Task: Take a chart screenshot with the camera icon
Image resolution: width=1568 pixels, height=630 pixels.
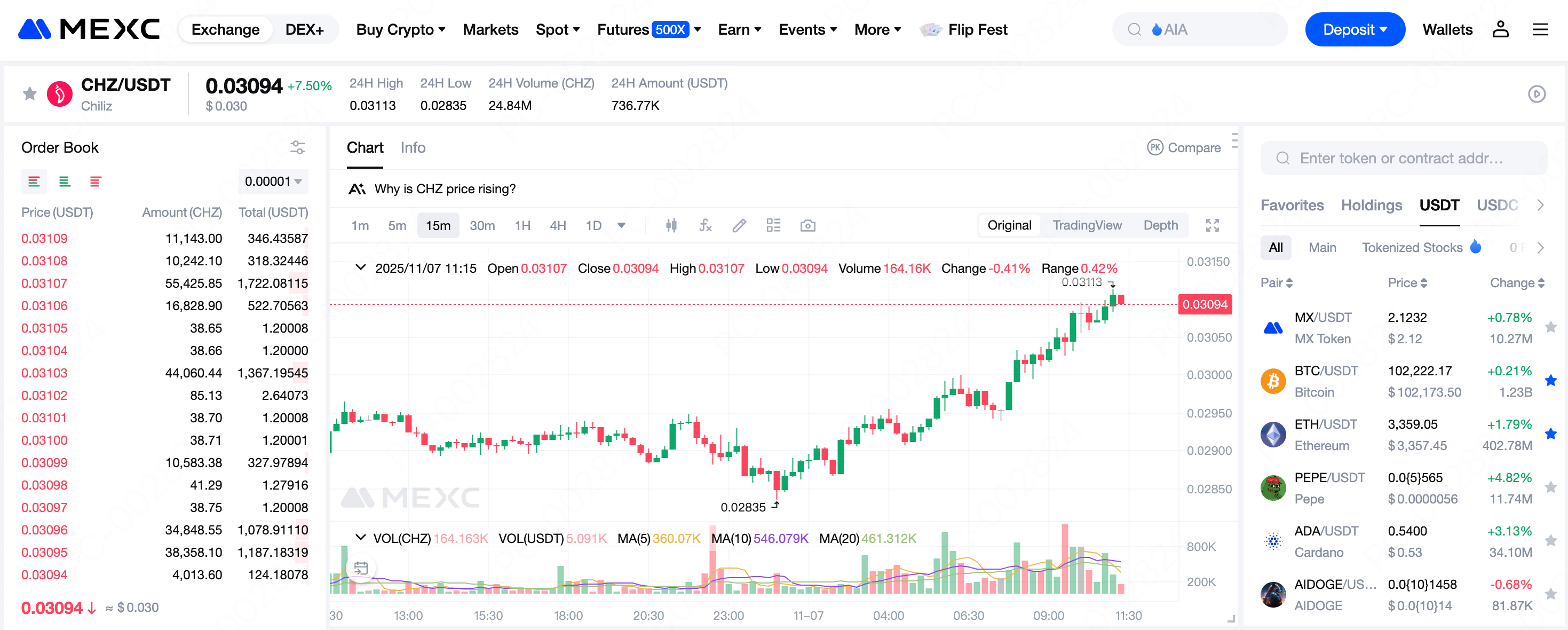Action: point(807,225)
